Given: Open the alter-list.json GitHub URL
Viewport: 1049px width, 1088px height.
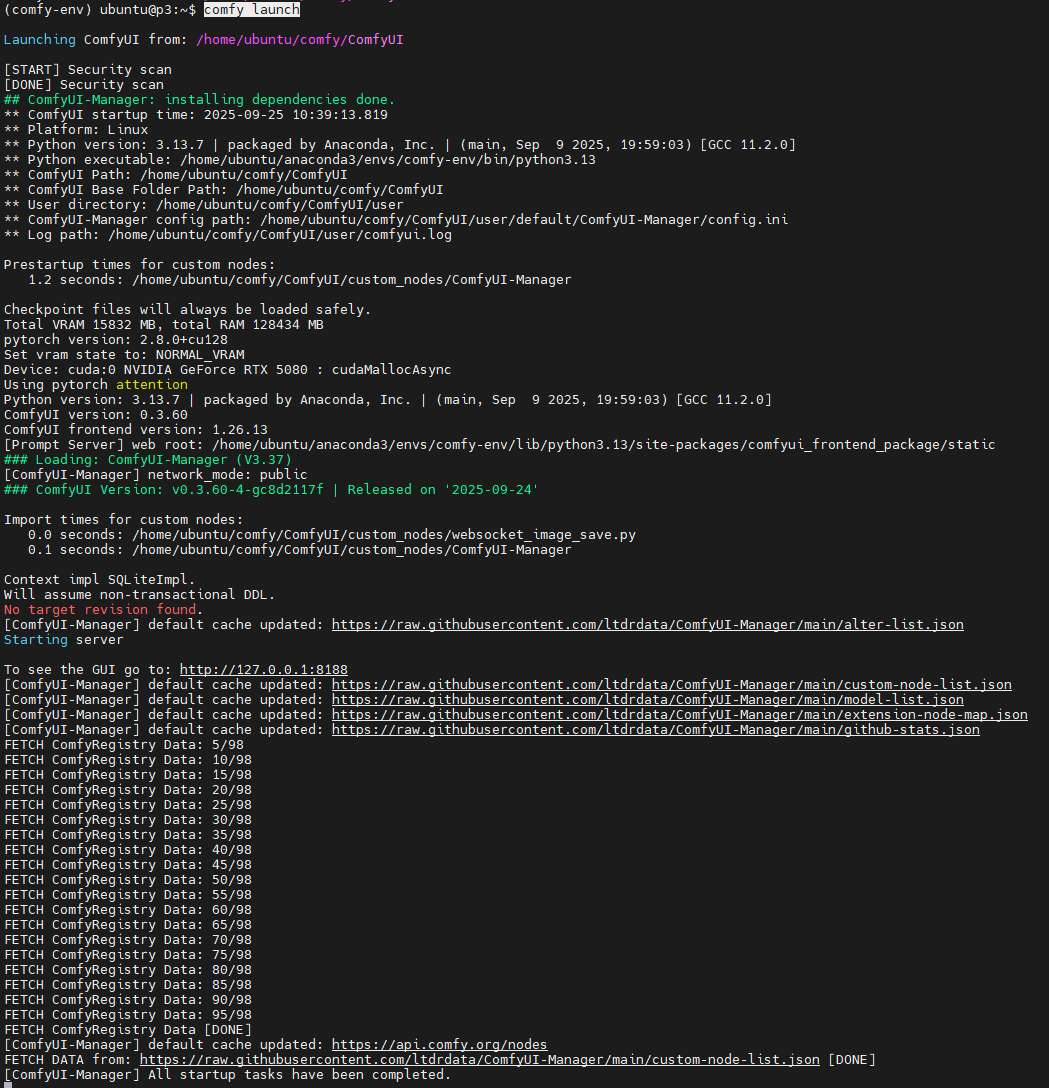Looking at the screenshot, I should point(647,624).
